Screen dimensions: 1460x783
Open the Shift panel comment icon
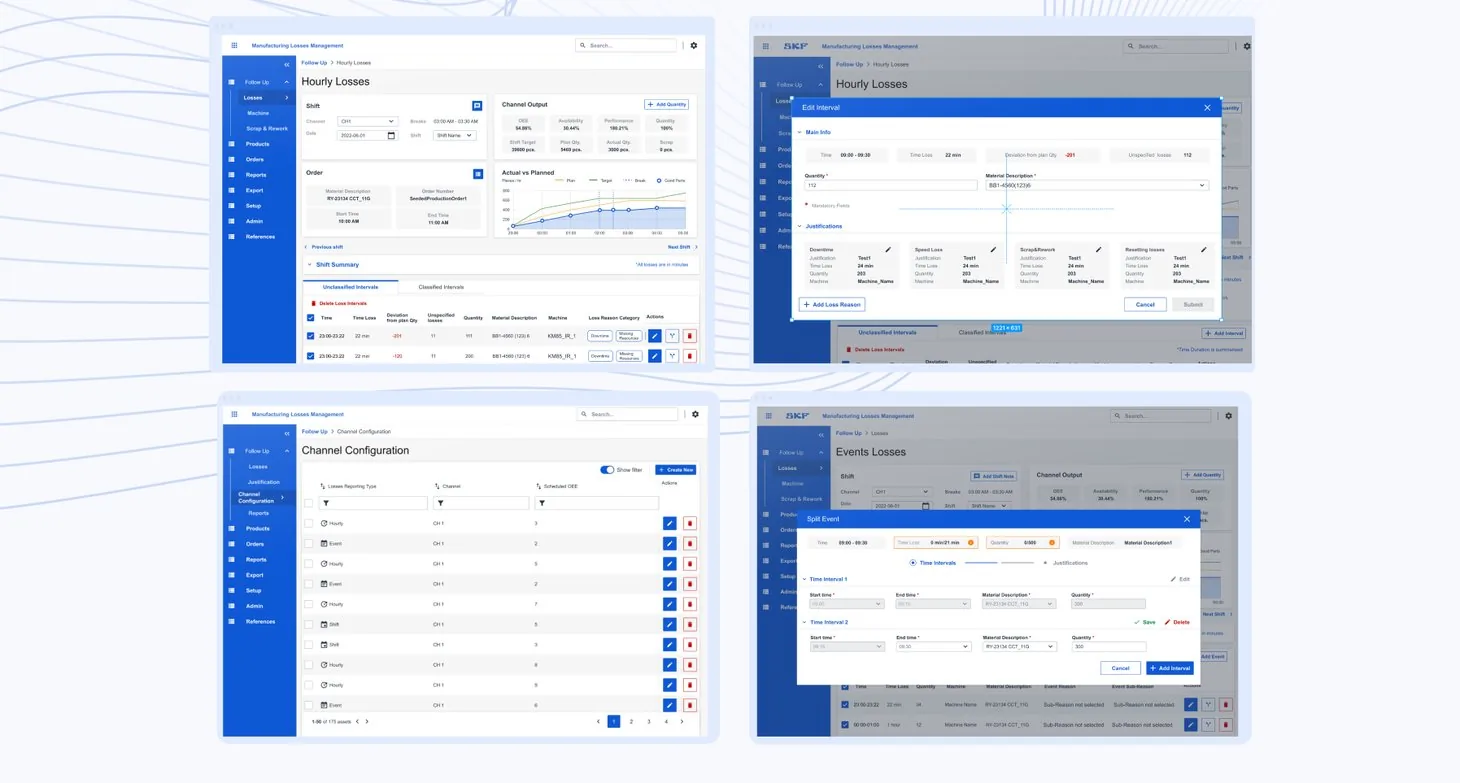477,105
